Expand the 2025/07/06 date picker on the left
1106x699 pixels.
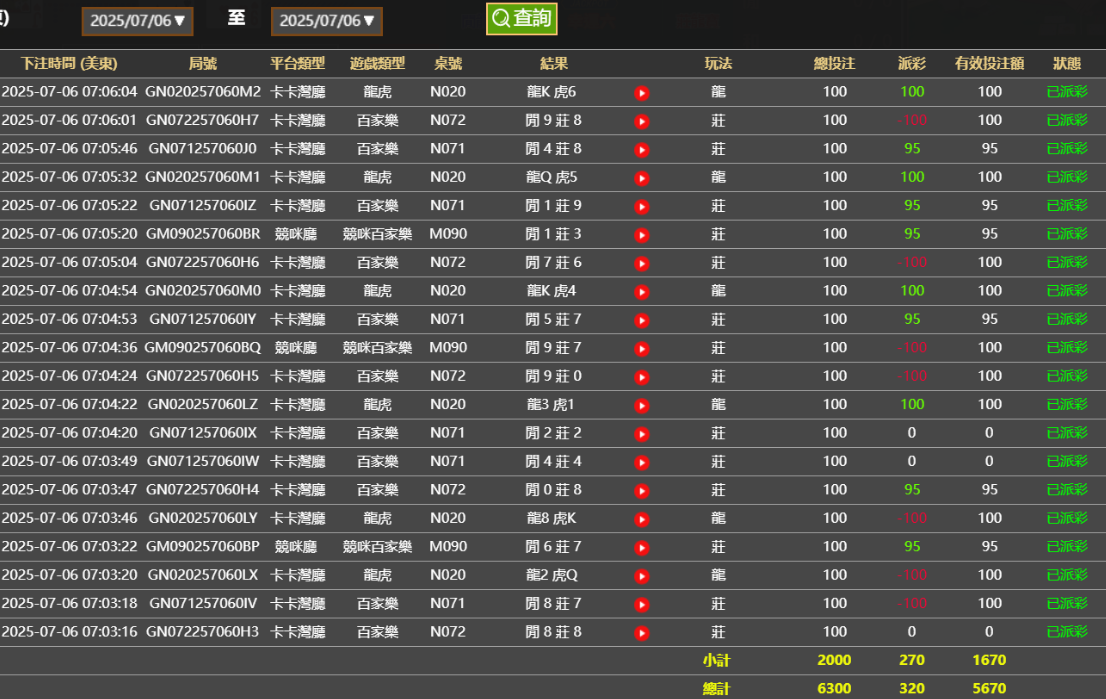click(x=137, y=18)
